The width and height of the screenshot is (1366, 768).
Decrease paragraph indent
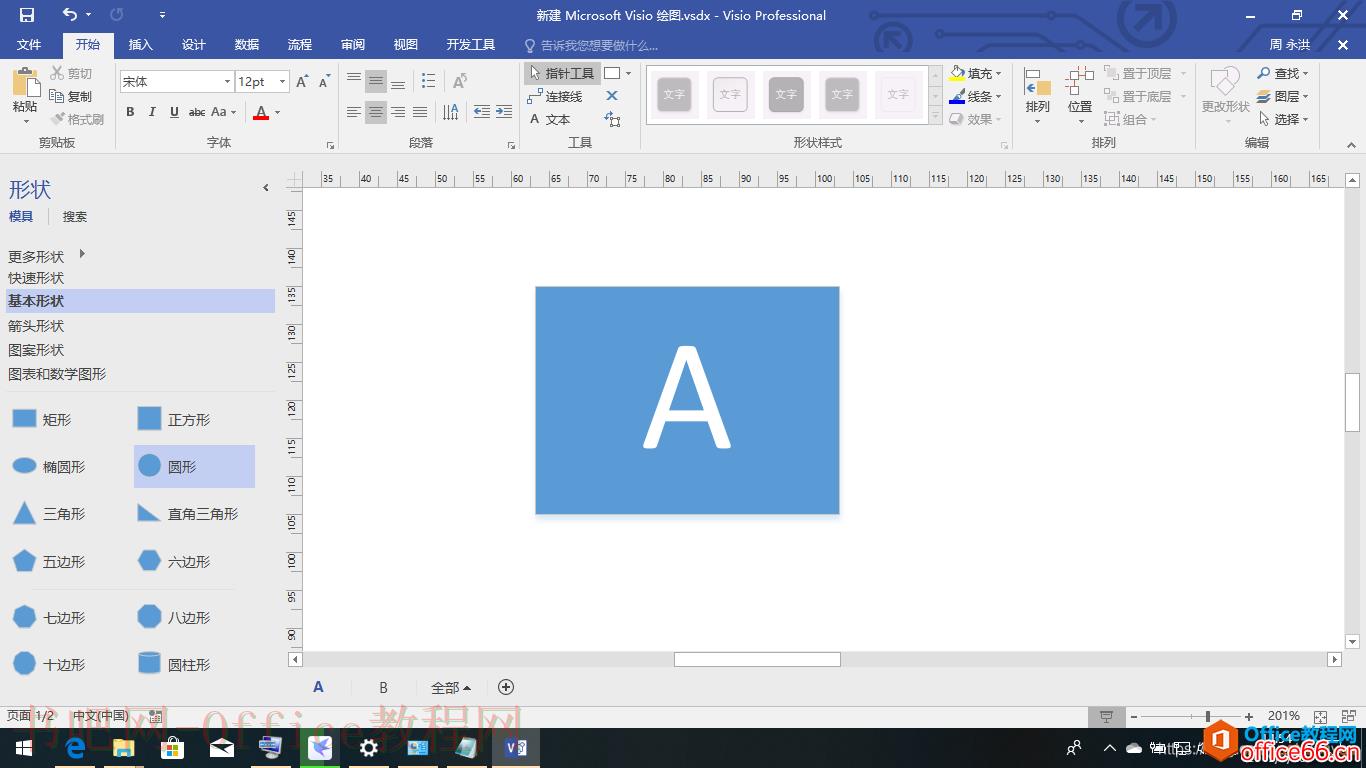[482, 112]
